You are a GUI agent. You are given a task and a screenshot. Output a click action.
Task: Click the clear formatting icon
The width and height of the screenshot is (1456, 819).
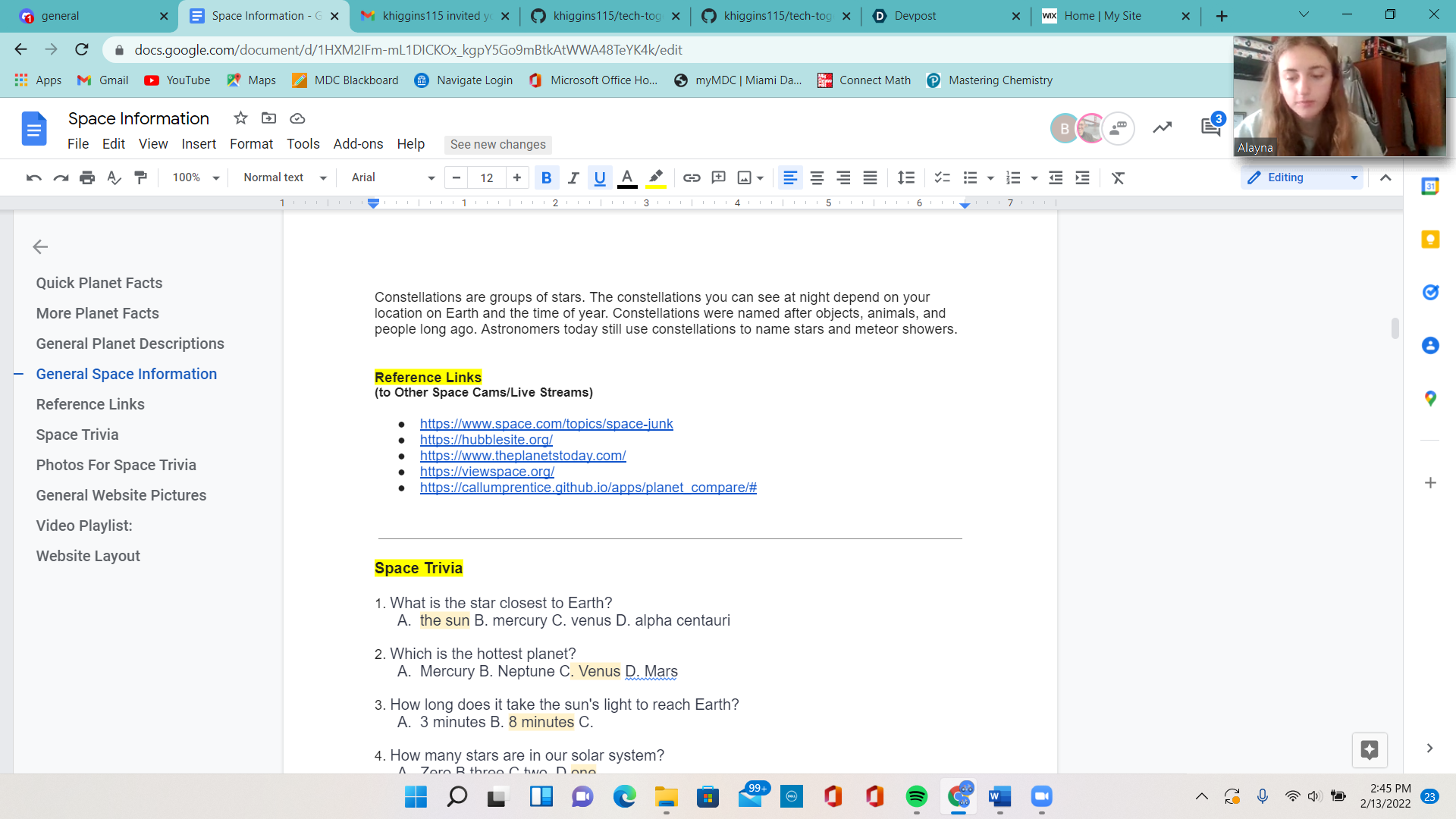[1118, 177]
